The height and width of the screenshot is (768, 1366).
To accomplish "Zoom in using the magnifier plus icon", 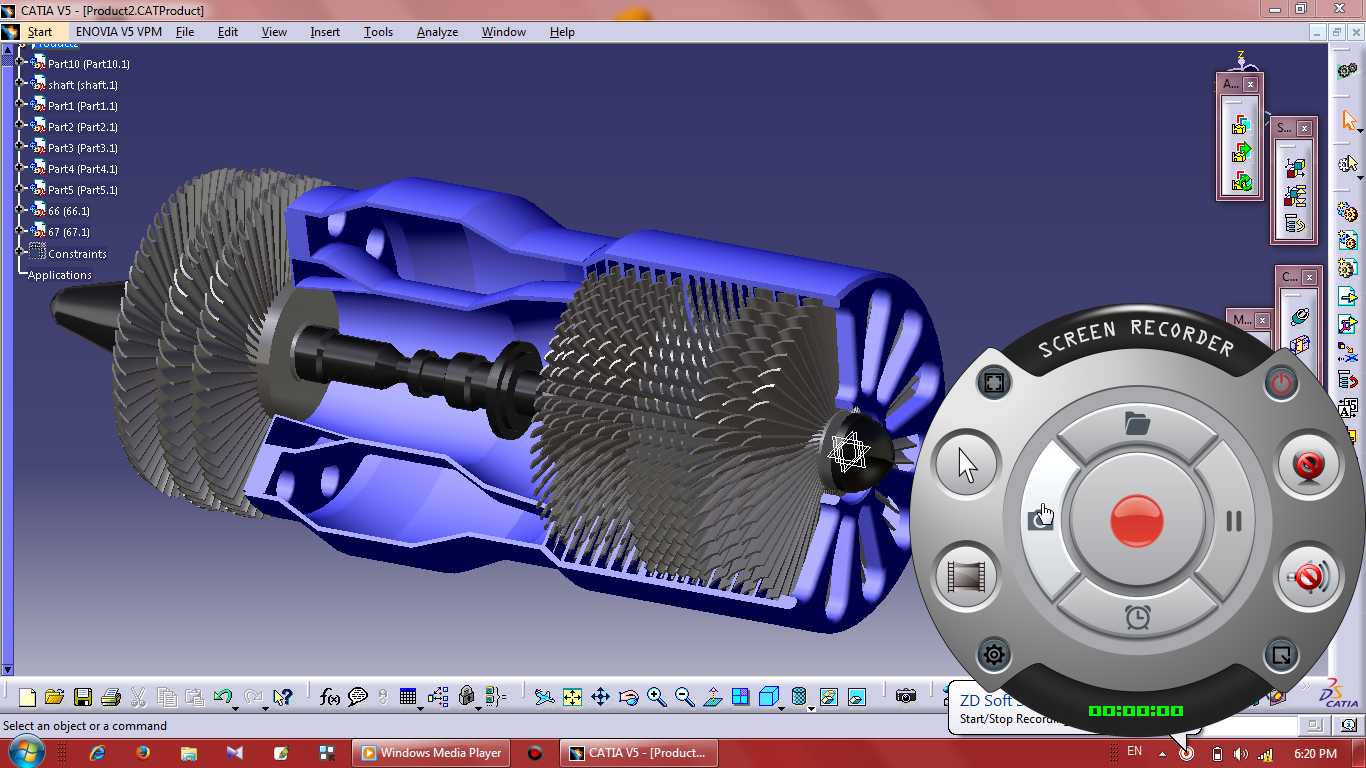I will [656, 697].
